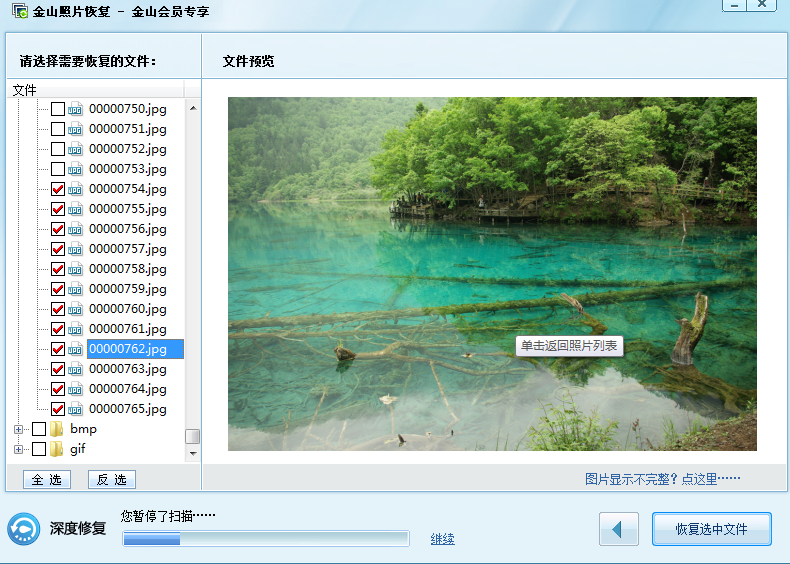790x564 pixels.
Task: Check the box for 00000751.jpg
Action: 58,129
